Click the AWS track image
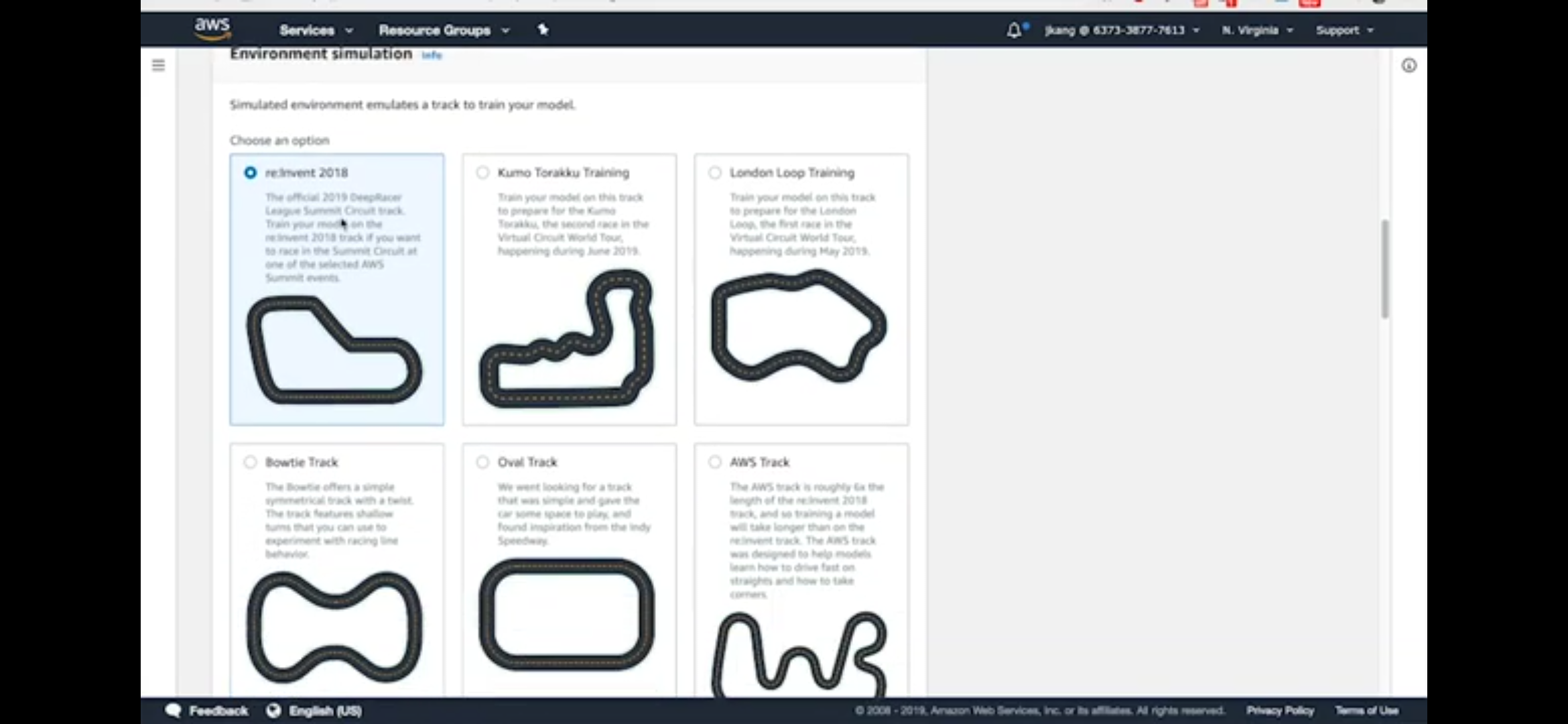The image size is (1568, 724). tap(799, 654)
